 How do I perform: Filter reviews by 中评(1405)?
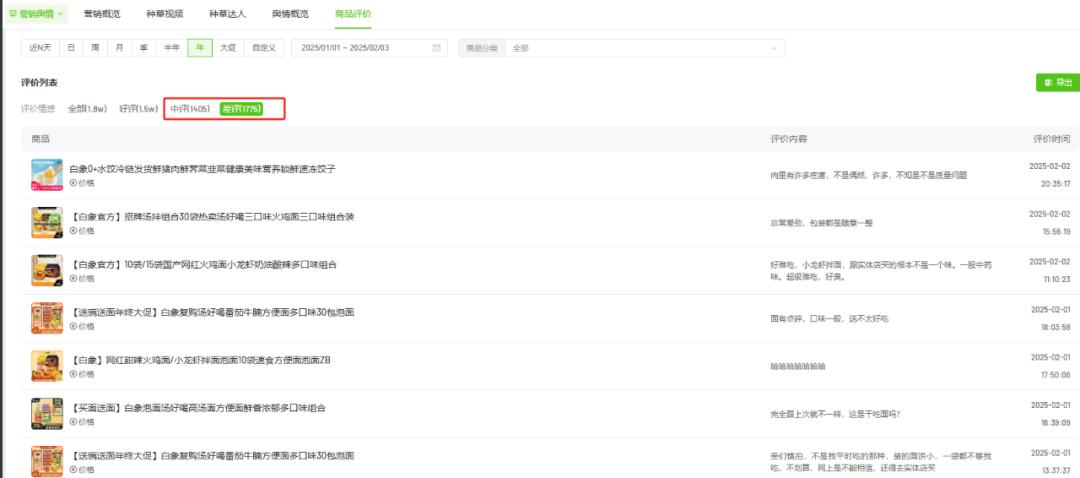[x=190, y=109]
